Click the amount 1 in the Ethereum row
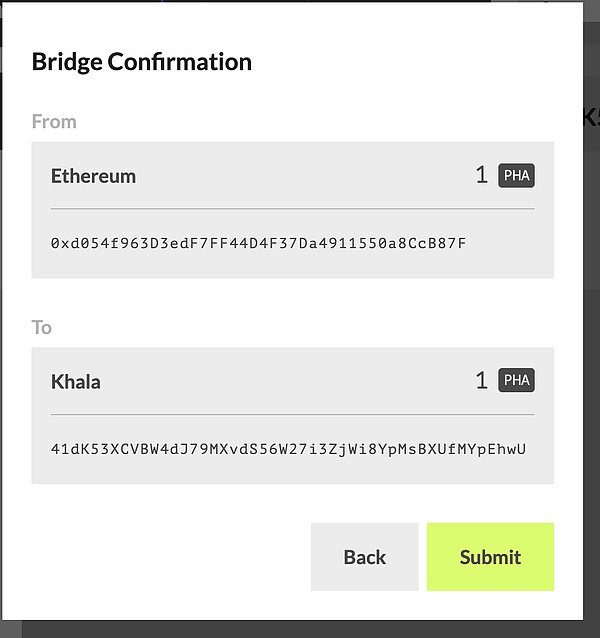Viewport: 600px width, 638px height. pyautogui.click(x=481, y=176)
